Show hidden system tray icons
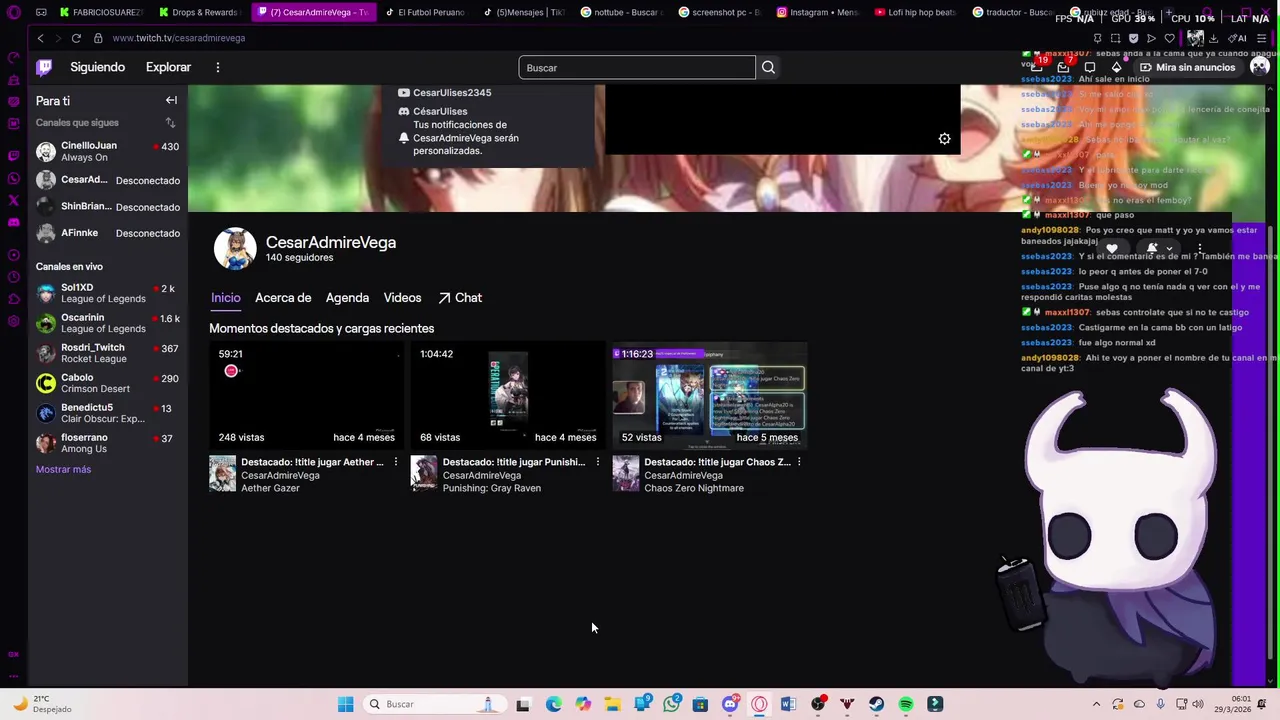Screen dimensions: 1280x720 1096,704
